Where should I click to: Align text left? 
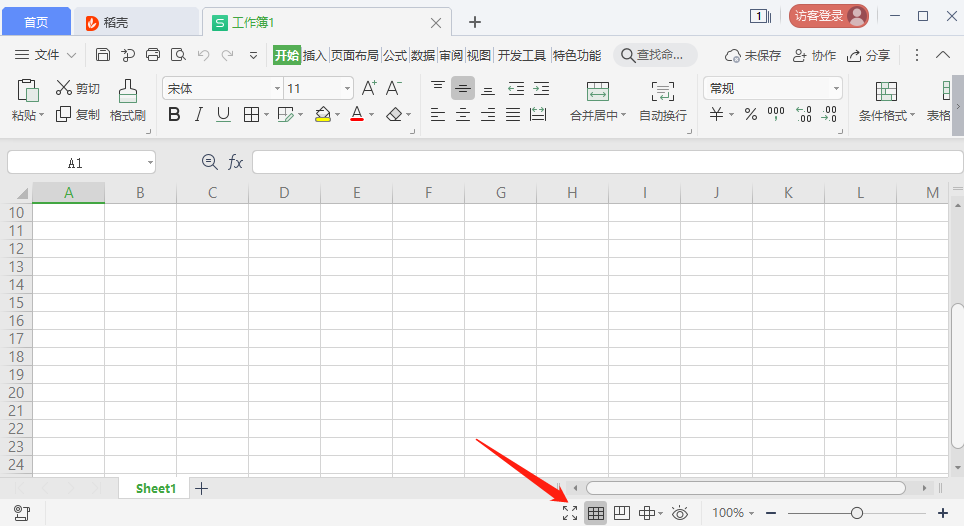(438, 114)
